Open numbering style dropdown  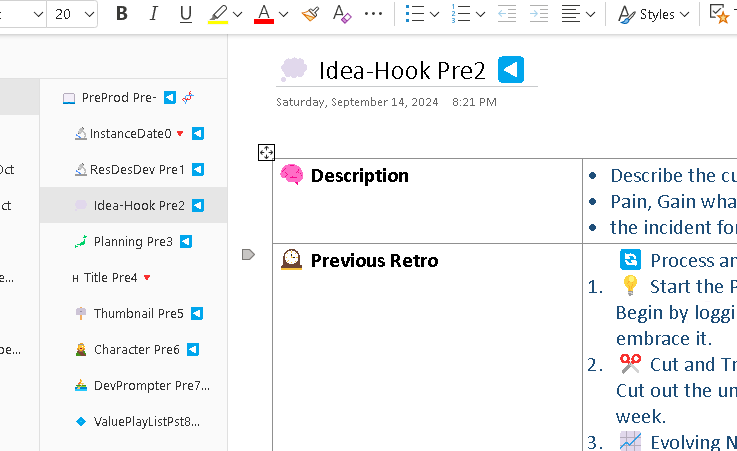point(480,15)
